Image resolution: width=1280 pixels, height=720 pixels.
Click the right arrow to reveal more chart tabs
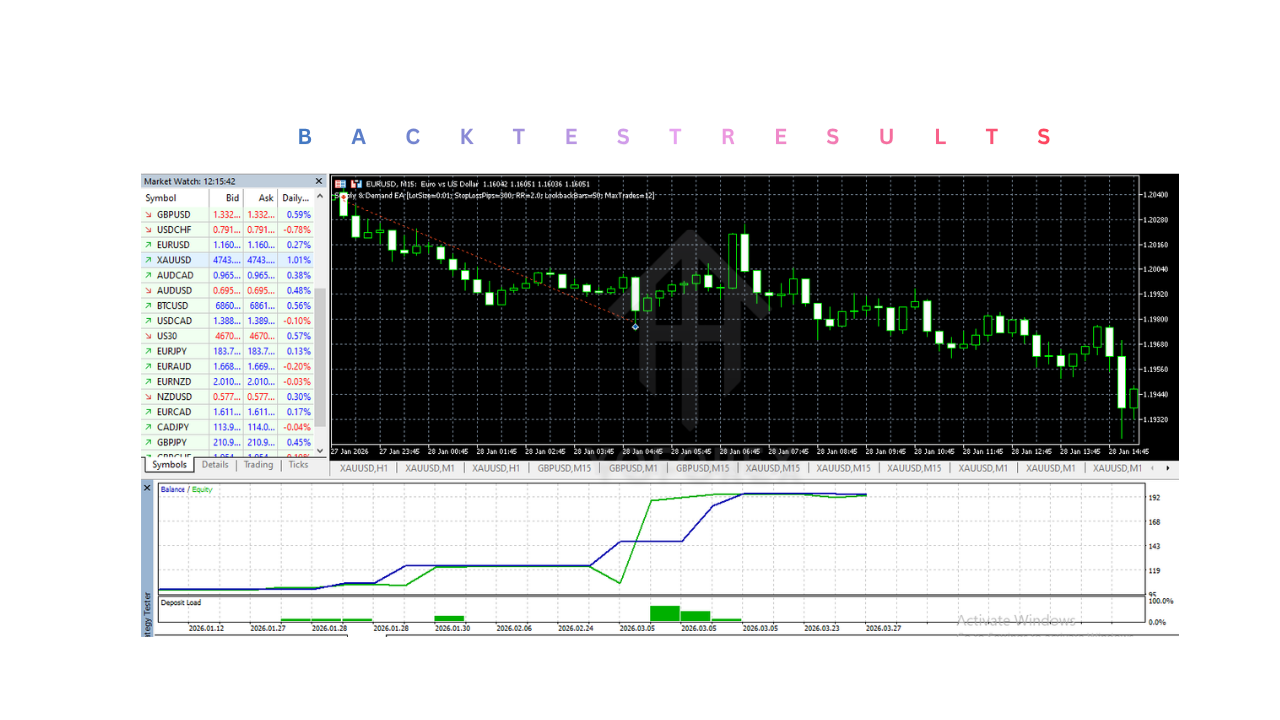point(1167,467)
